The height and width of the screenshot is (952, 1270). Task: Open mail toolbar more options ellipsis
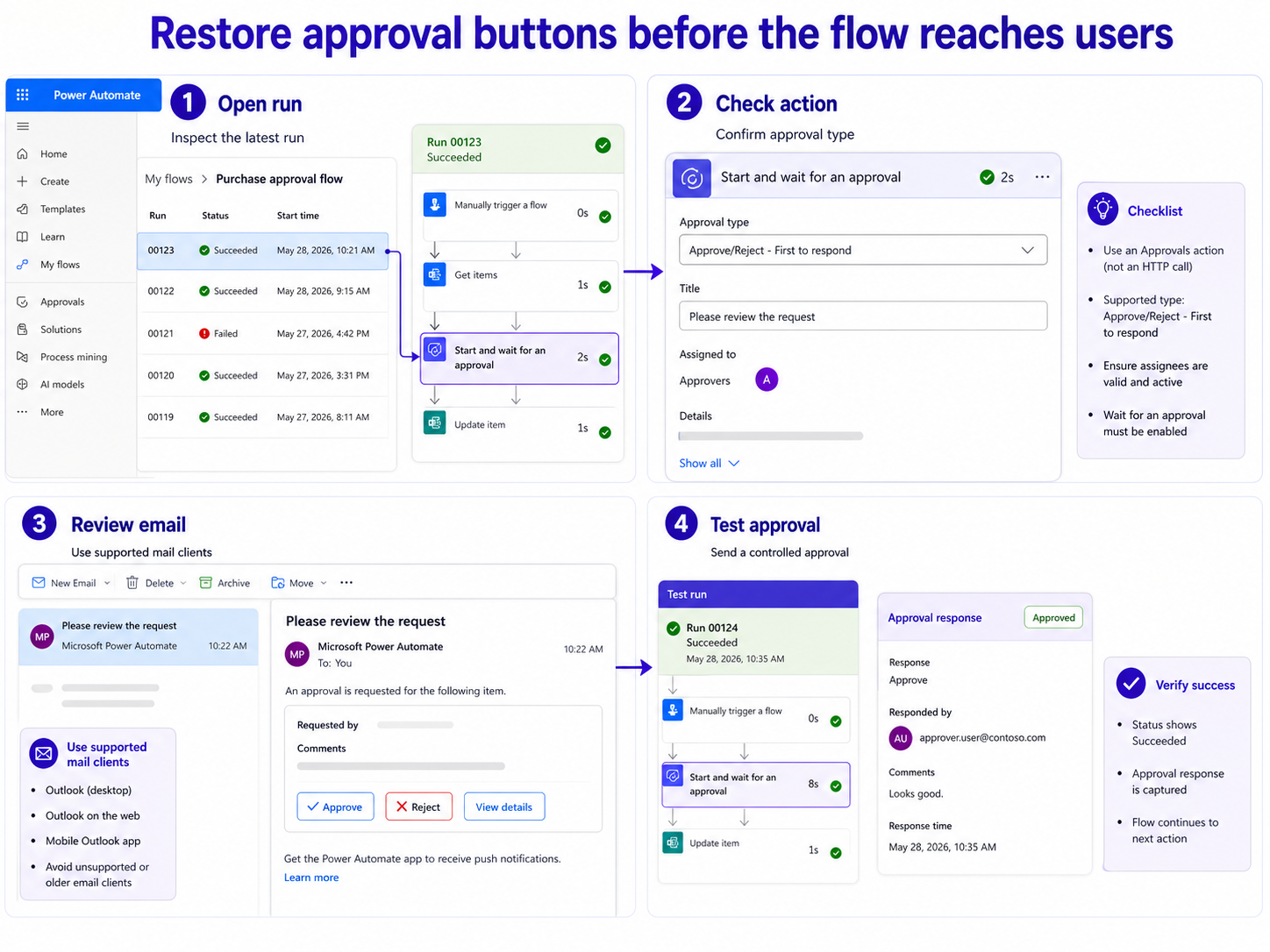tap(346, 583)
